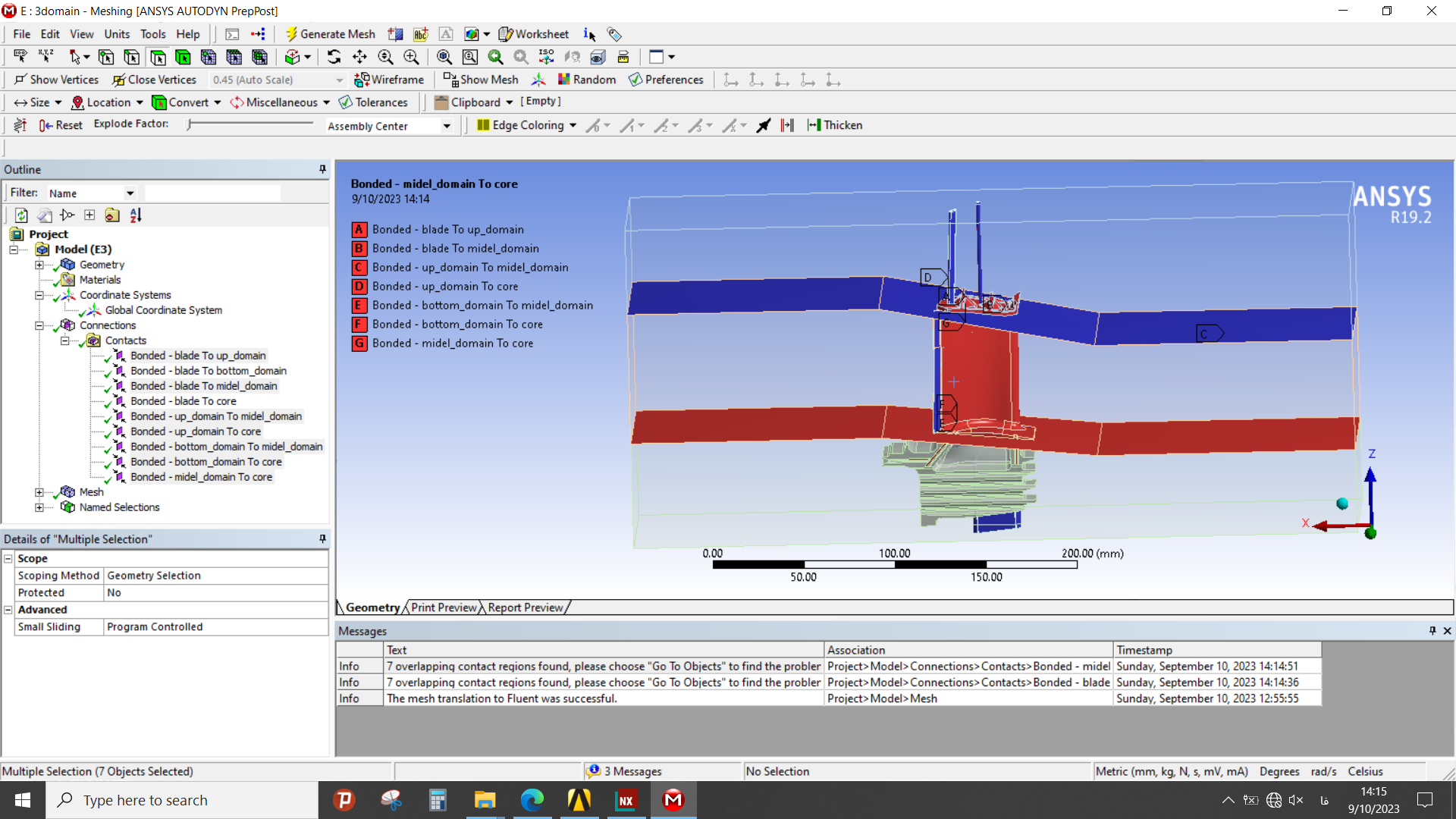Screen dimensions: 1456x819
Task: Open Microsoft Edge from taskbar
Action: (x=532, y=800)
